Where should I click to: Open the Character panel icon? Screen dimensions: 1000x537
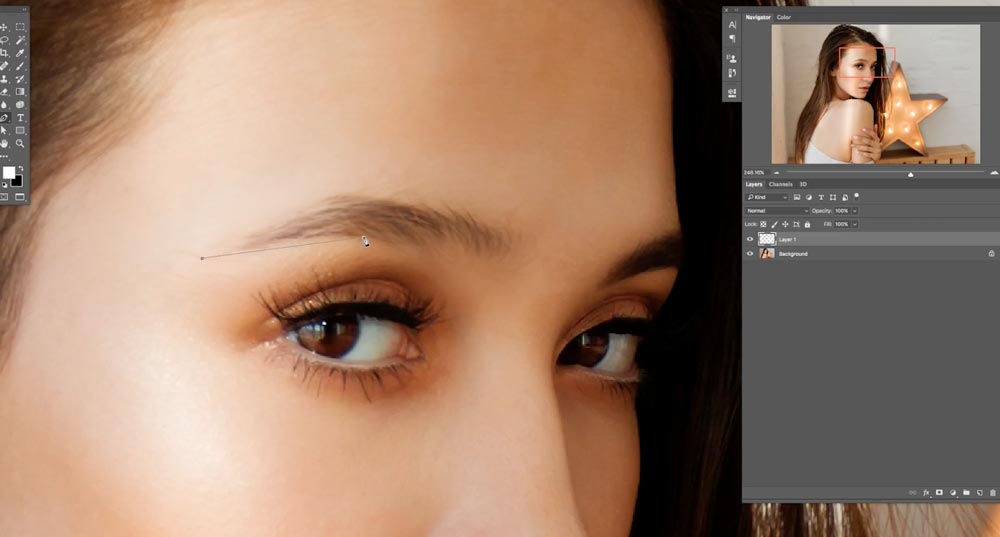(732, 24)
